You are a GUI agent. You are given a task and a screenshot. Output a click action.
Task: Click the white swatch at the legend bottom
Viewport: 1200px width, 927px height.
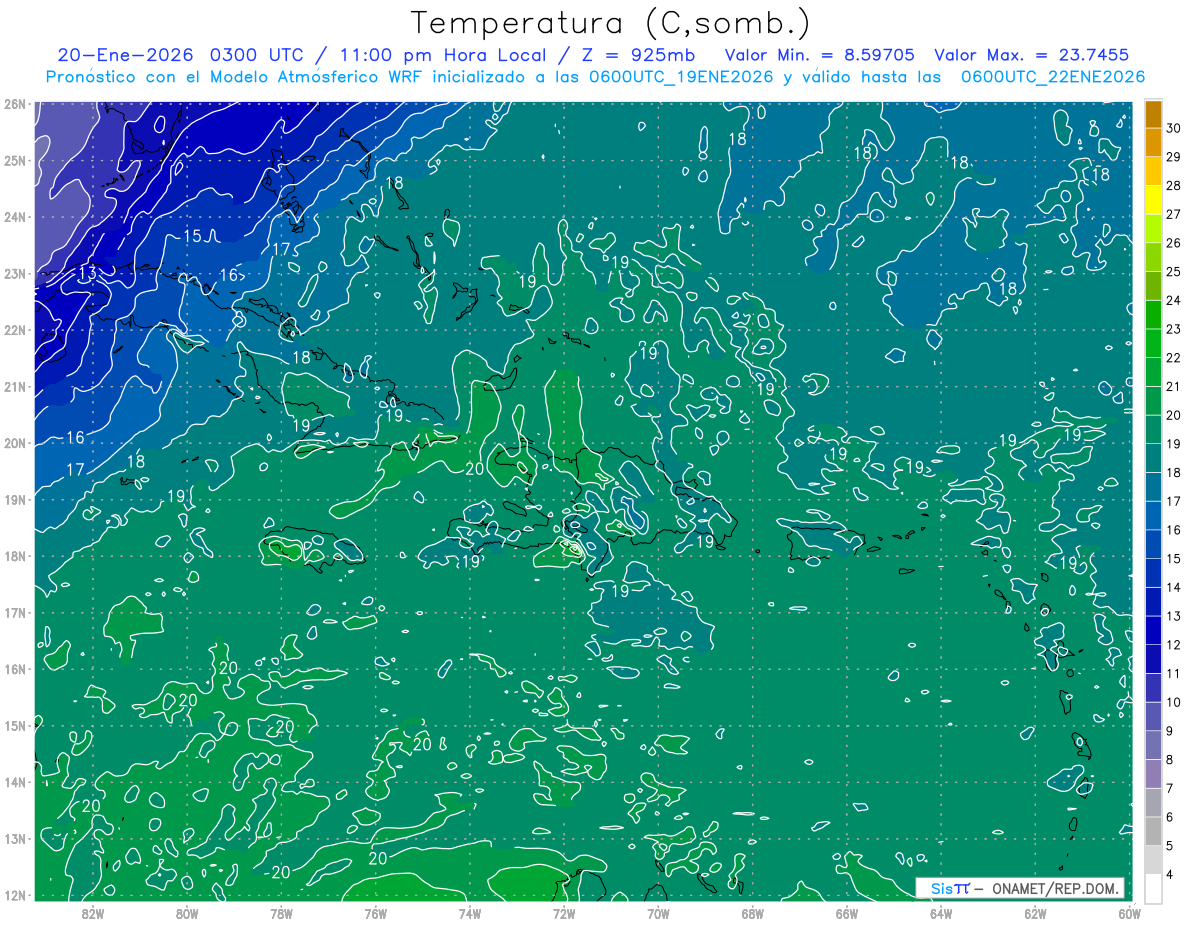1153,888
